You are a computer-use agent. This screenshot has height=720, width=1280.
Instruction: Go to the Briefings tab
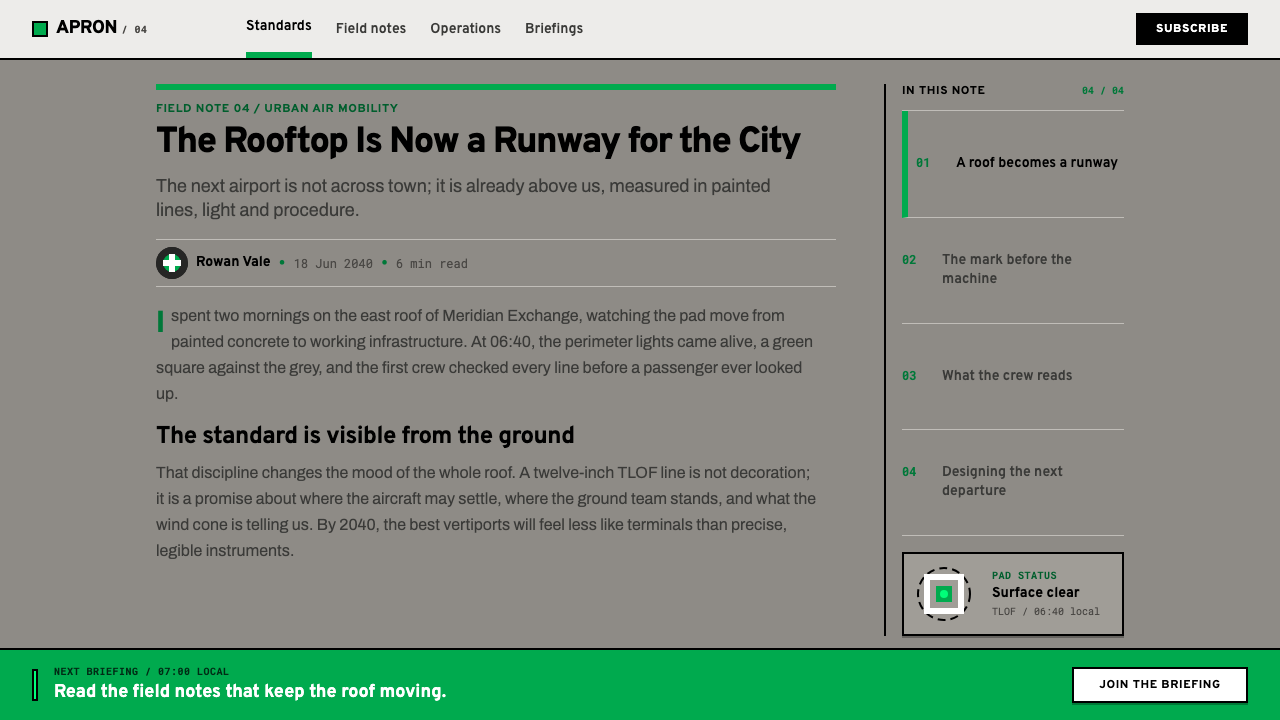(554, 28)
